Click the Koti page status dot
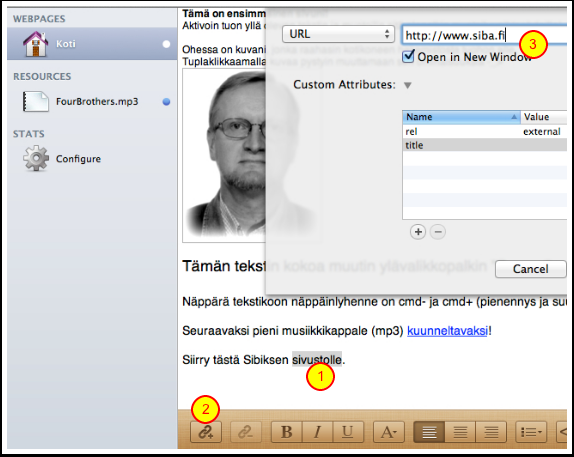574x457 pixels. tap(166, 44)
